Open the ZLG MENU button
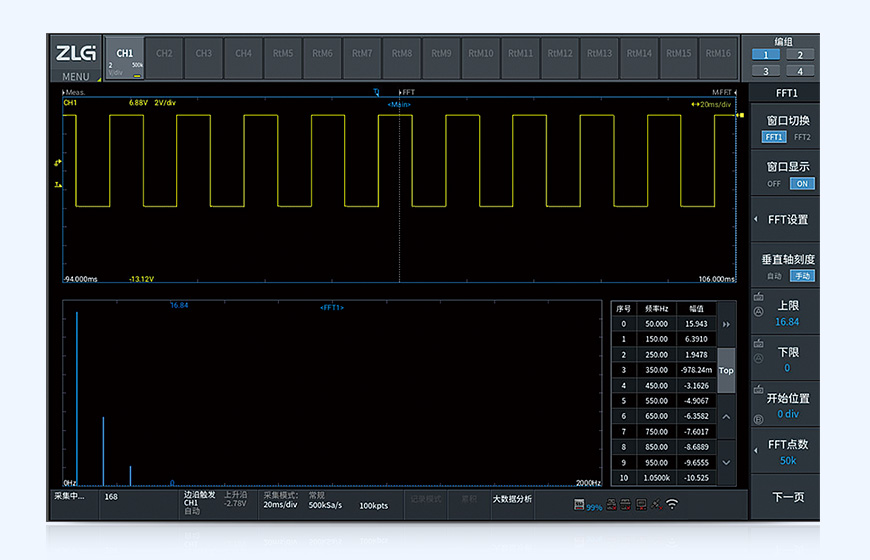The height and width of the screenshot is (560, 870). (x=75, y=60)
